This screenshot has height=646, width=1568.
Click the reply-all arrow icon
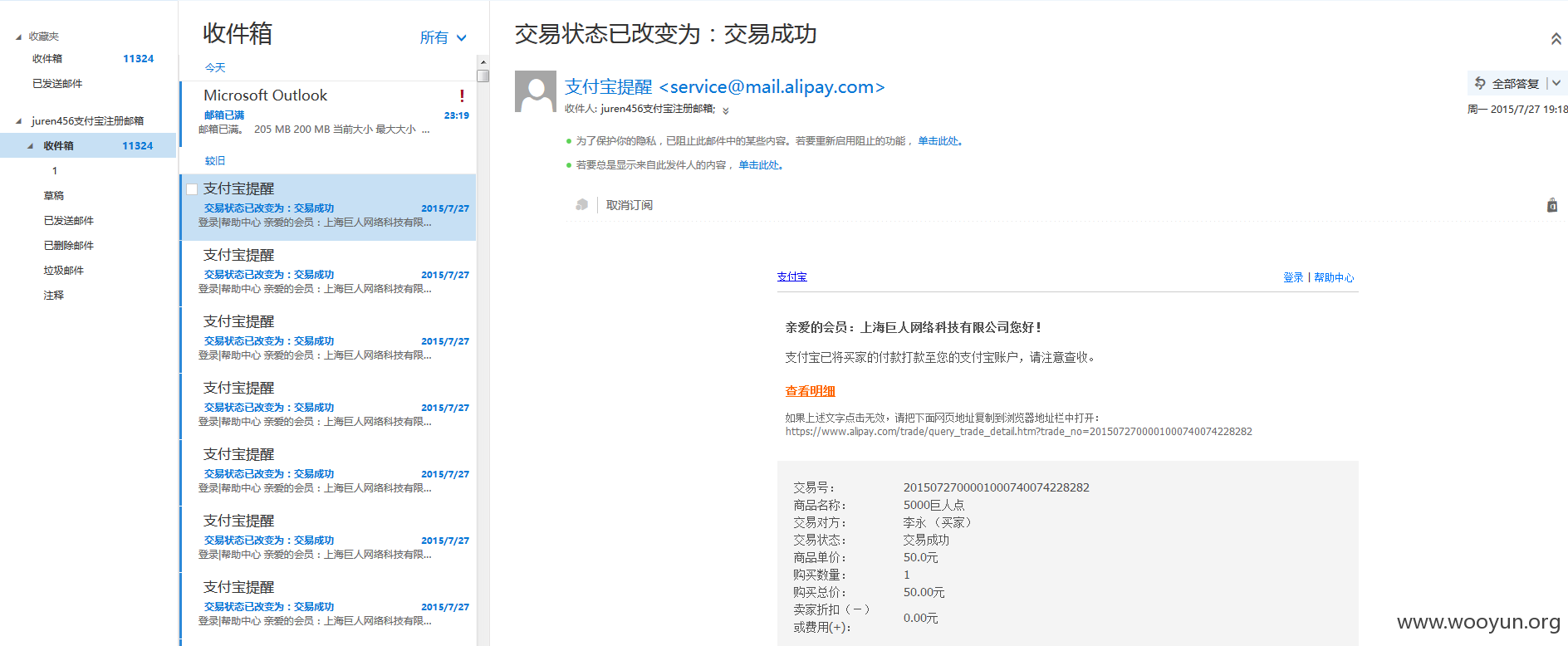1480,83
